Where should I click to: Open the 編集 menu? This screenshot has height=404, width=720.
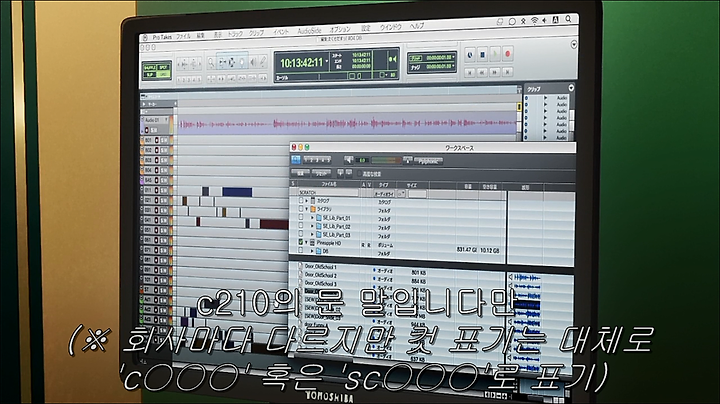click(201, 35)
